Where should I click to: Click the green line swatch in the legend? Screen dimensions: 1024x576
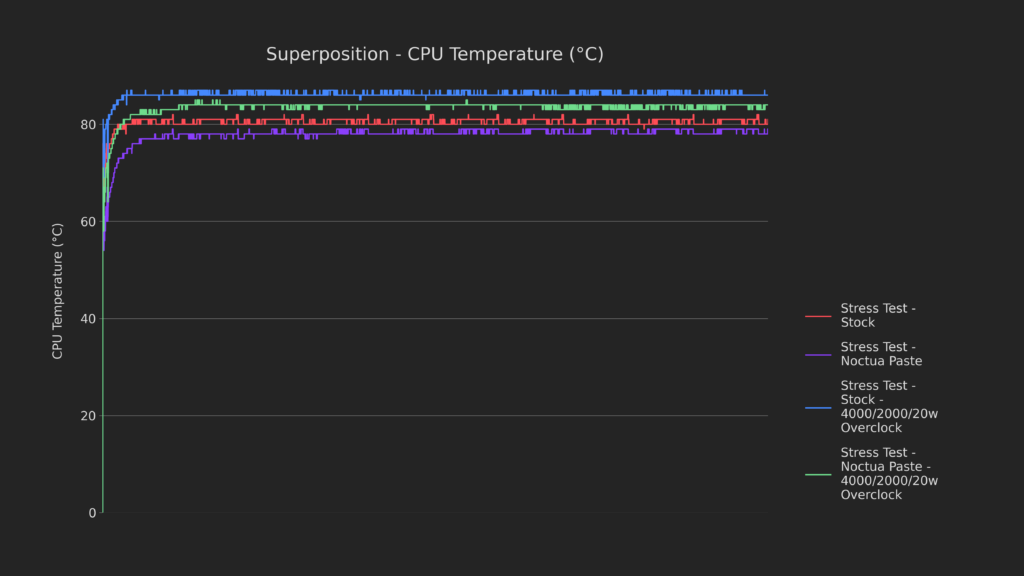[x=818, y=473]
